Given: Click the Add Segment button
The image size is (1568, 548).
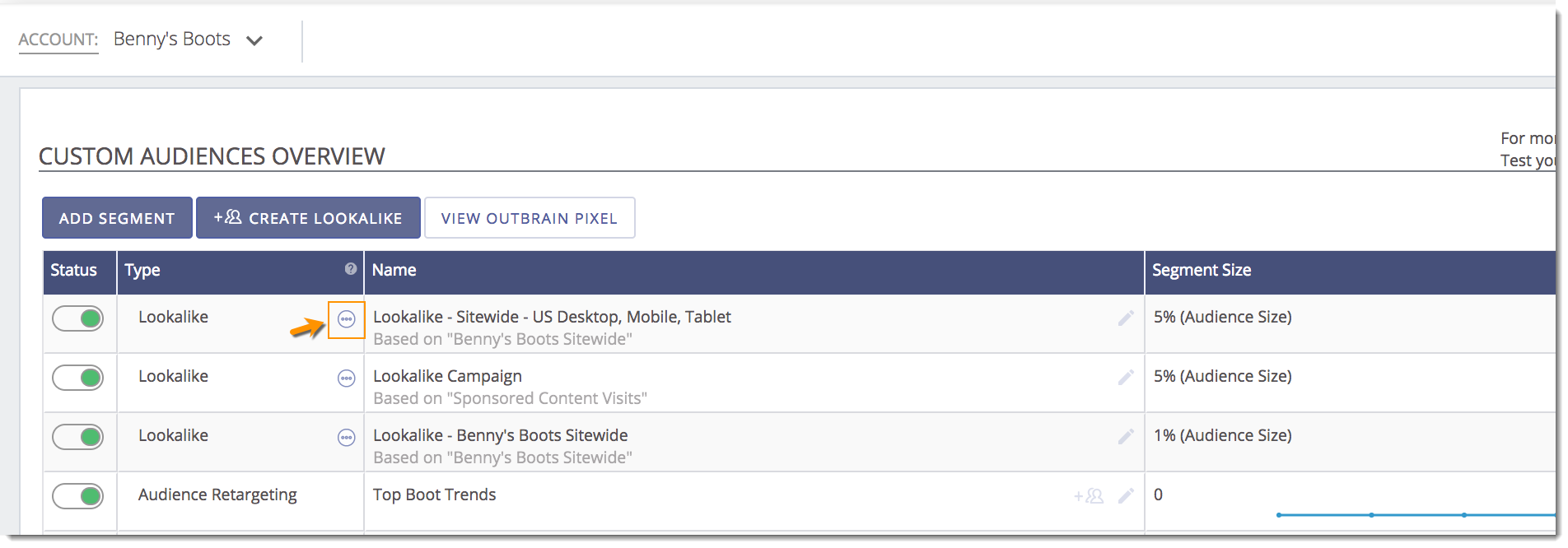Looking at the screenshot, I should pos(117,218).
